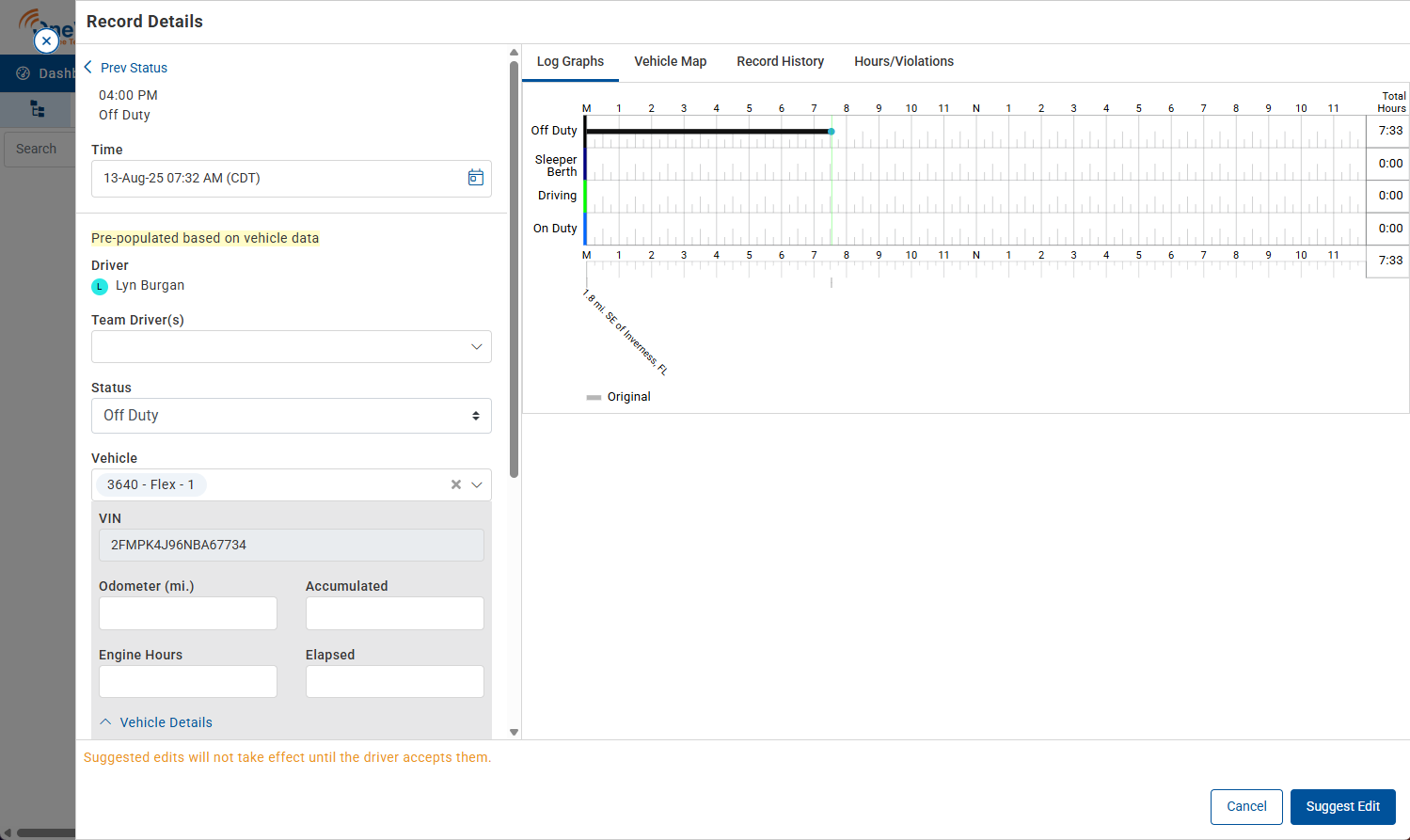Open the Hours/Violations tab
The width and height of the screenshot is (1410, 840).
(x=904, y=61)
